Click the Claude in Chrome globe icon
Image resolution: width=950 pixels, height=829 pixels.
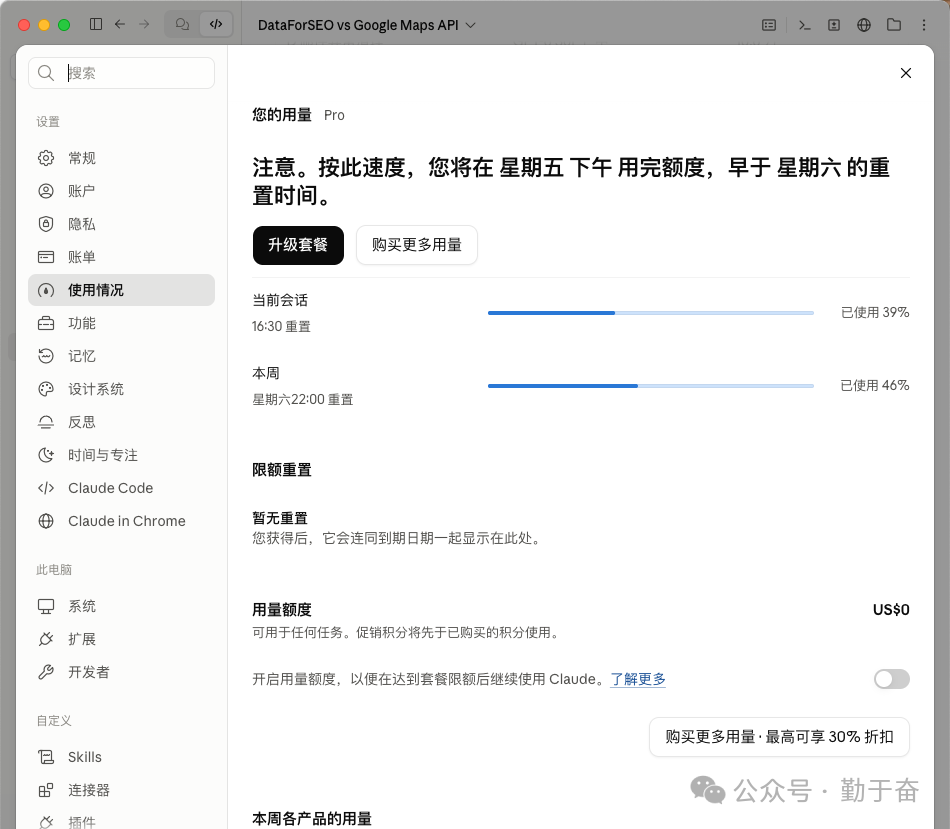(46, 521)
